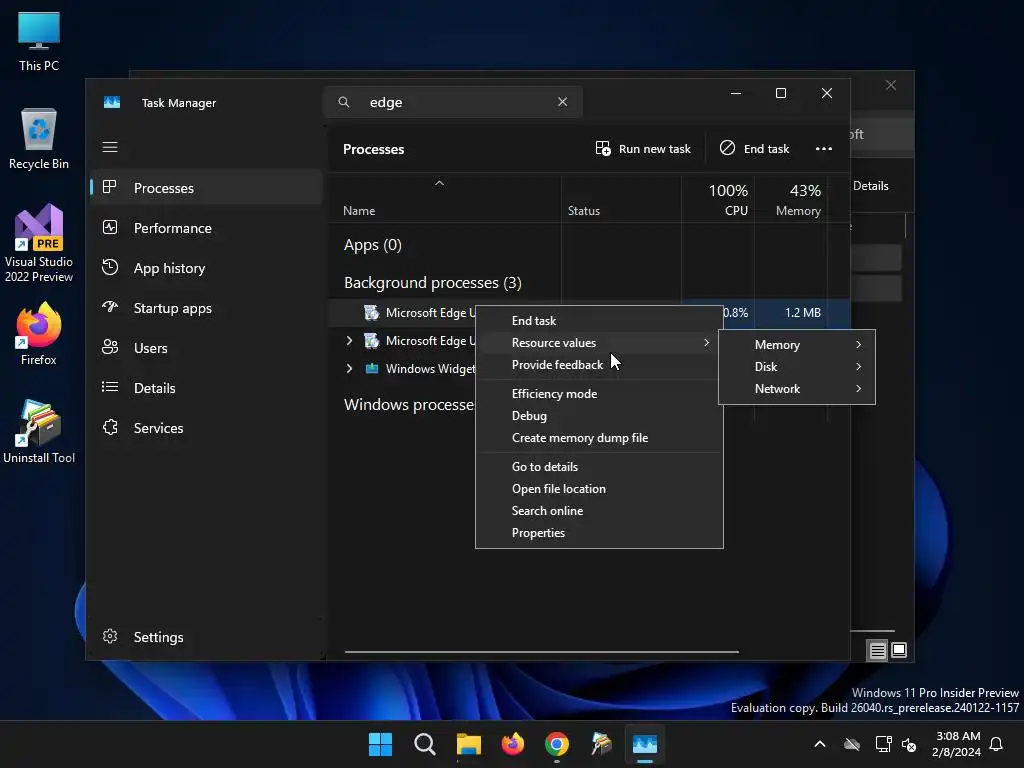Click into the search field containing 'edge'

click(x=453, y=102)
